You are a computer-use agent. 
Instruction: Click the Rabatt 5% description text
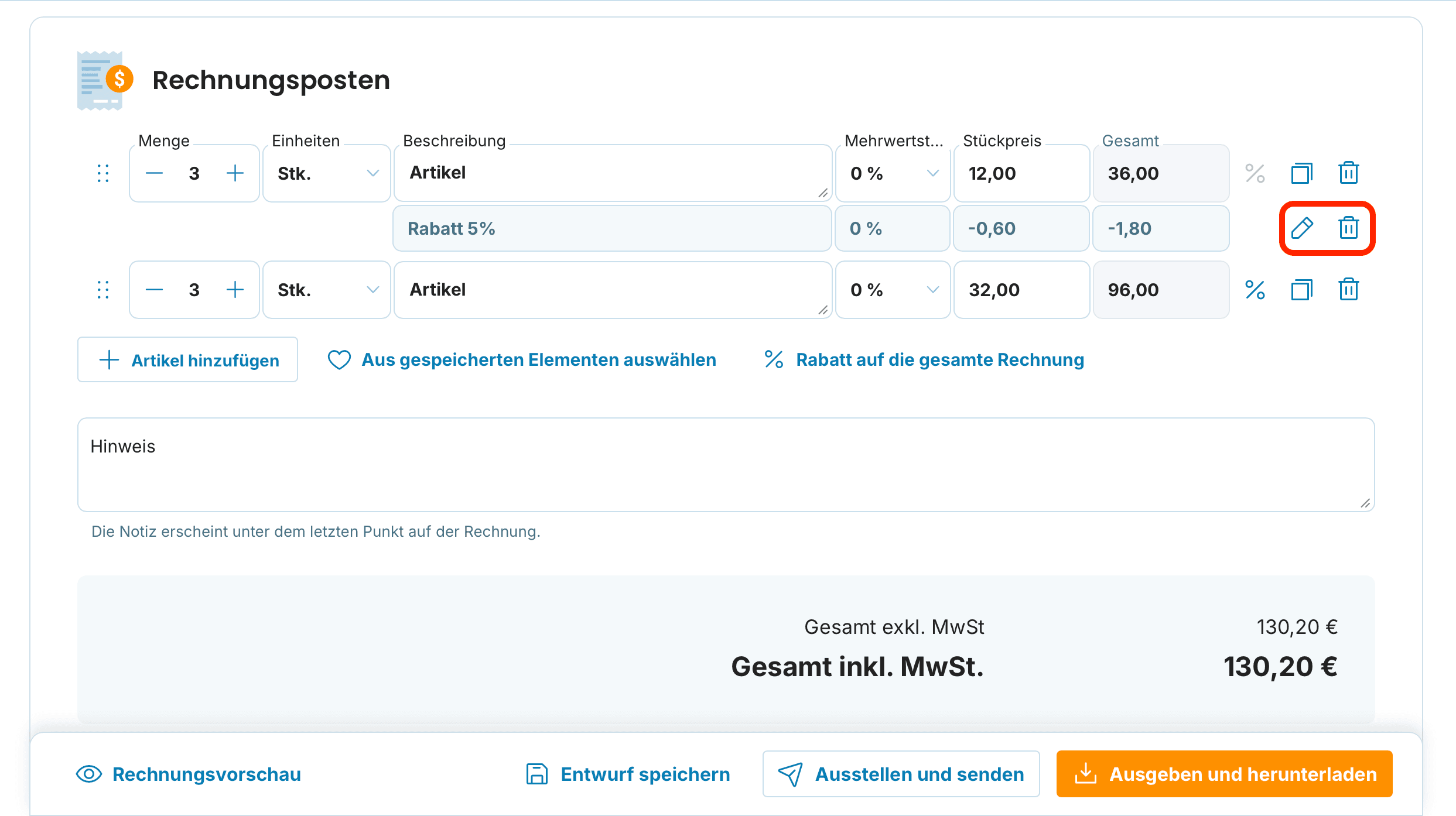[452, 228]
